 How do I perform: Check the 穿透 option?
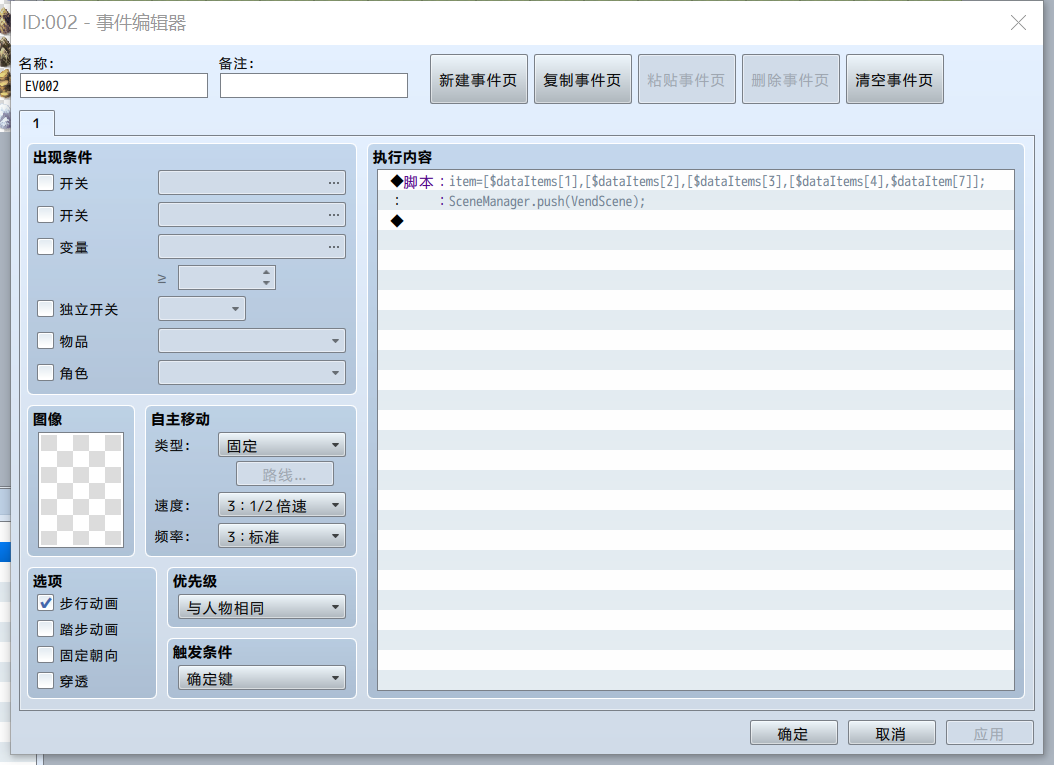click(x=45, y=680)
